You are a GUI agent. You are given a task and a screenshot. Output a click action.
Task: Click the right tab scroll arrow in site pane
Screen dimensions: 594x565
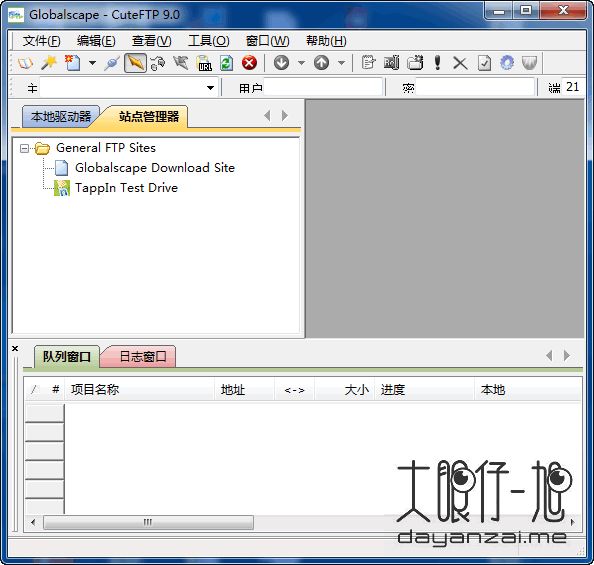pos(284,116)
